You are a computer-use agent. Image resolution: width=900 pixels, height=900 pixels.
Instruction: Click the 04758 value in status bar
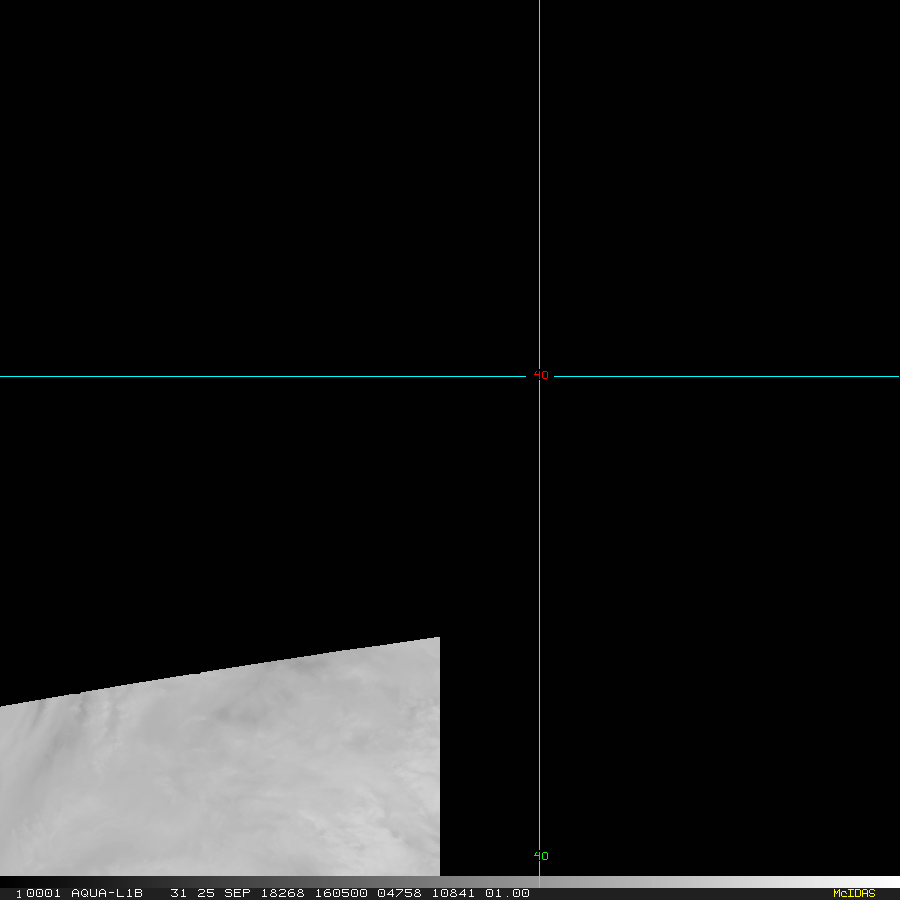[398, 894]
